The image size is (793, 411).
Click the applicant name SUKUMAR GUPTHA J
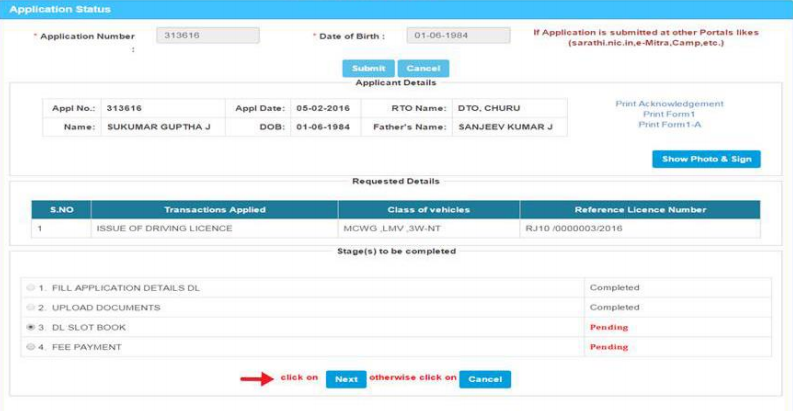coord(159,127)
